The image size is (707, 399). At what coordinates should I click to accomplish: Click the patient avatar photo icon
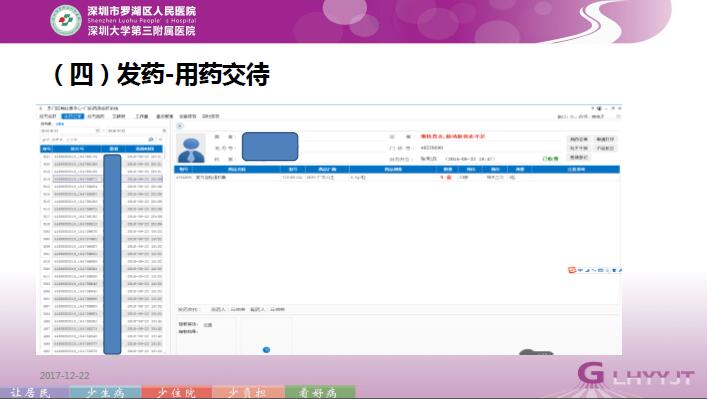point(191,148)
